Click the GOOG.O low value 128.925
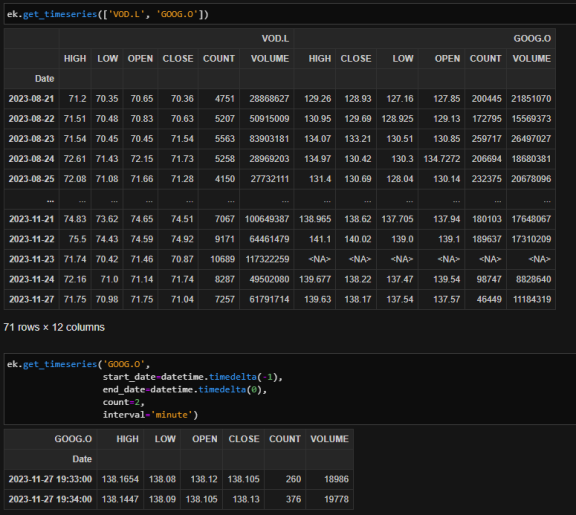 click(397, 119)
